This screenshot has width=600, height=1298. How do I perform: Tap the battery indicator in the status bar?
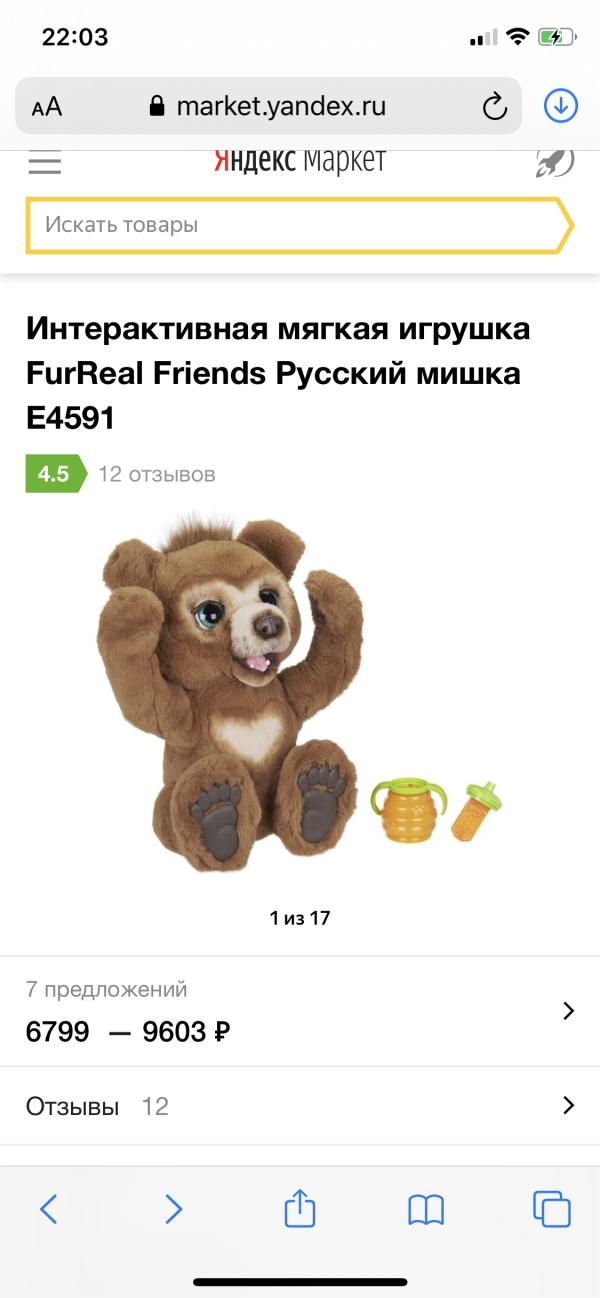pos(556,38)
